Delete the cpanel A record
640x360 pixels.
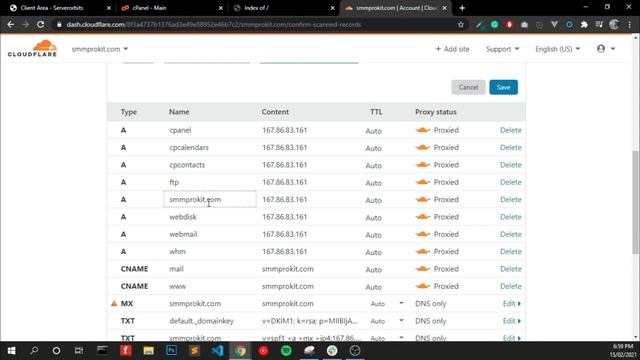pos(511,130)
